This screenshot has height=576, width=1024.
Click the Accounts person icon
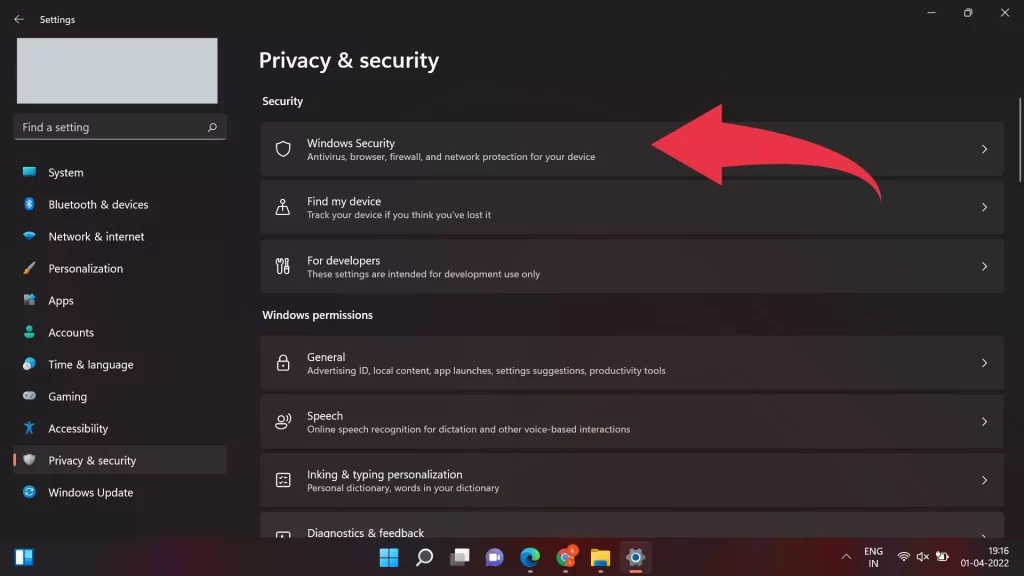point(29,332)
